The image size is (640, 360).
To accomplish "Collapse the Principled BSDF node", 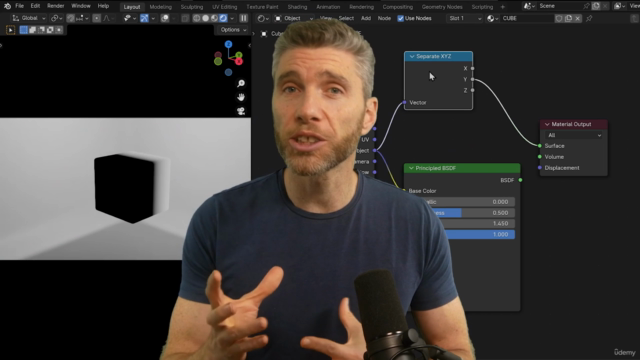I will pyautogui.click(x=411, y=168).
